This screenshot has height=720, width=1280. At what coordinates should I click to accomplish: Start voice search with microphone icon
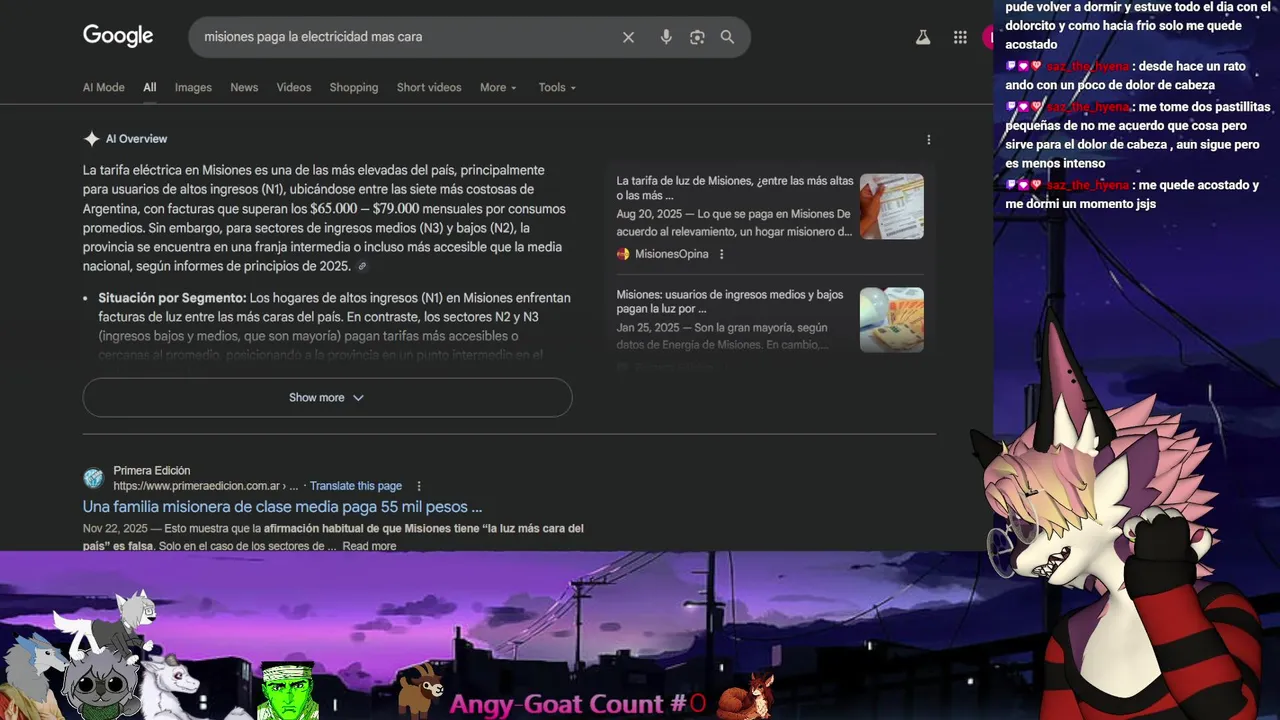[666, 37]
